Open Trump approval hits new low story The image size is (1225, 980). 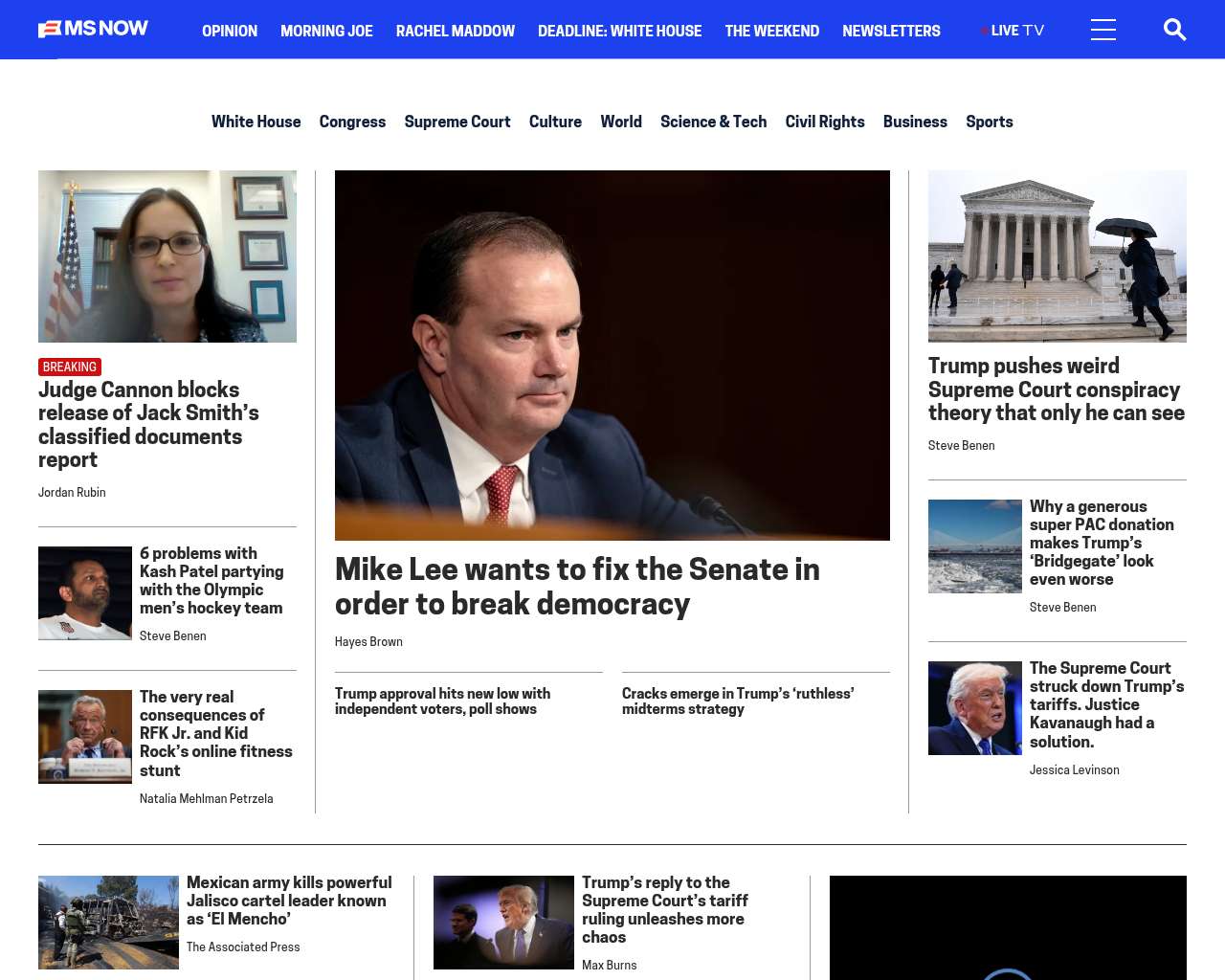[x=442, y=702]
